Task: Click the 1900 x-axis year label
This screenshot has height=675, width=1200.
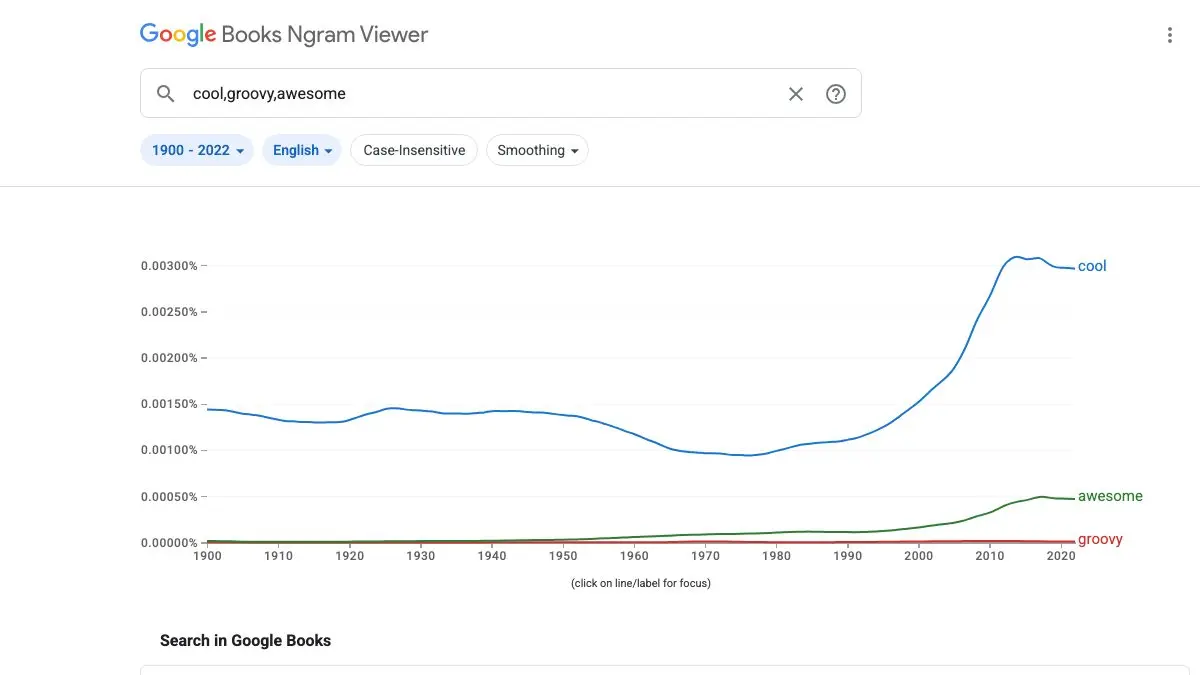Action: click(207, 556)
